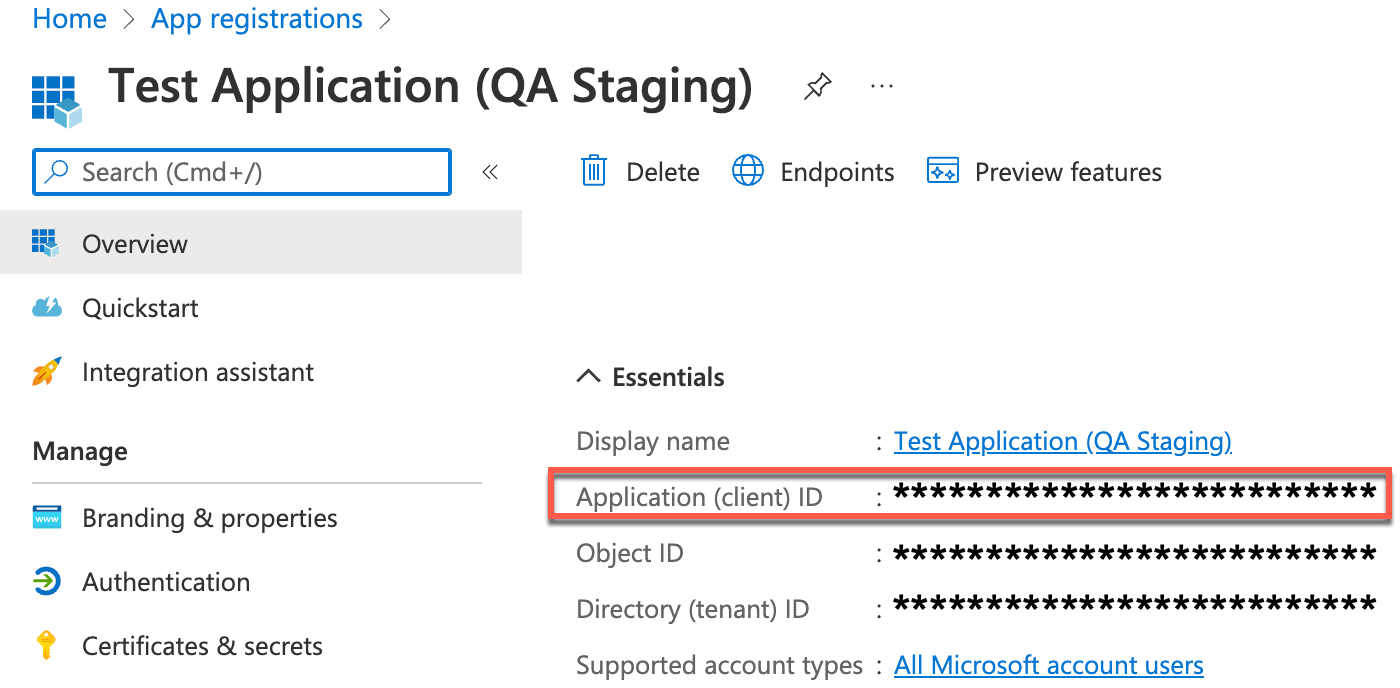The width and height of the screenshot is (1400, 688).
Task: Click the Quickstart cloud icon
Action: point(47,308)
